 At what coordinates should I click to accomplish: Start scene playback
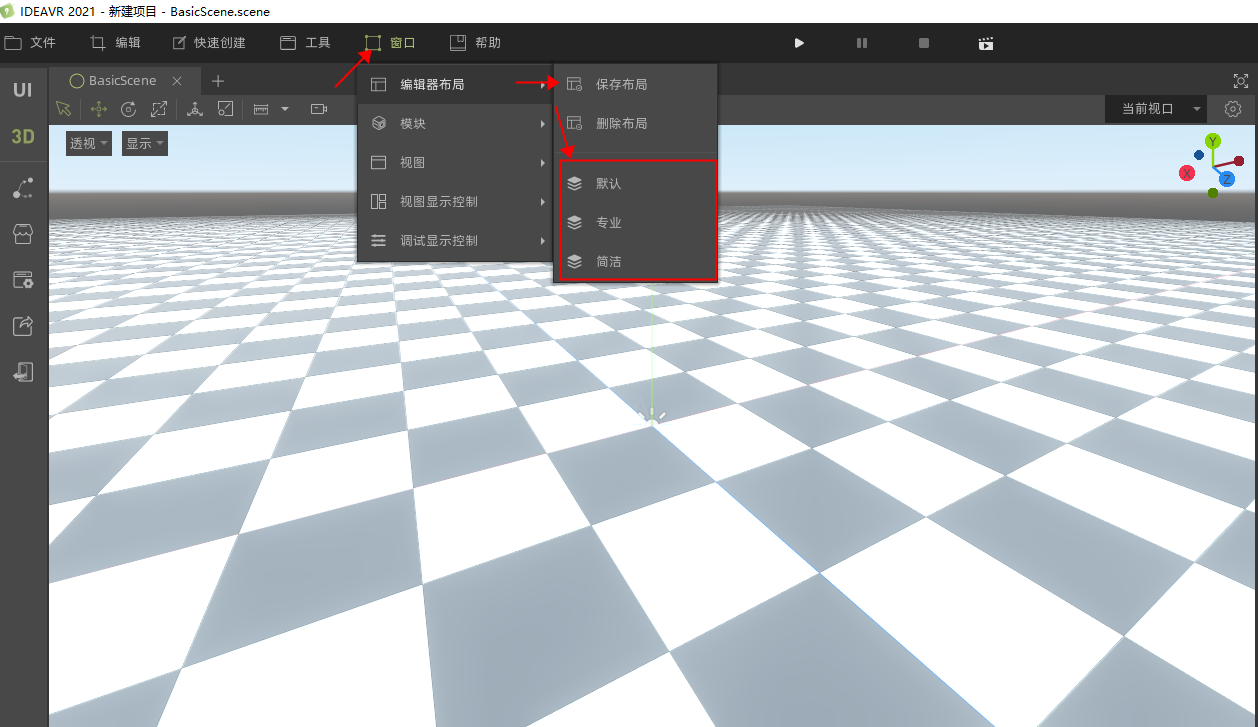coord(799,43)
